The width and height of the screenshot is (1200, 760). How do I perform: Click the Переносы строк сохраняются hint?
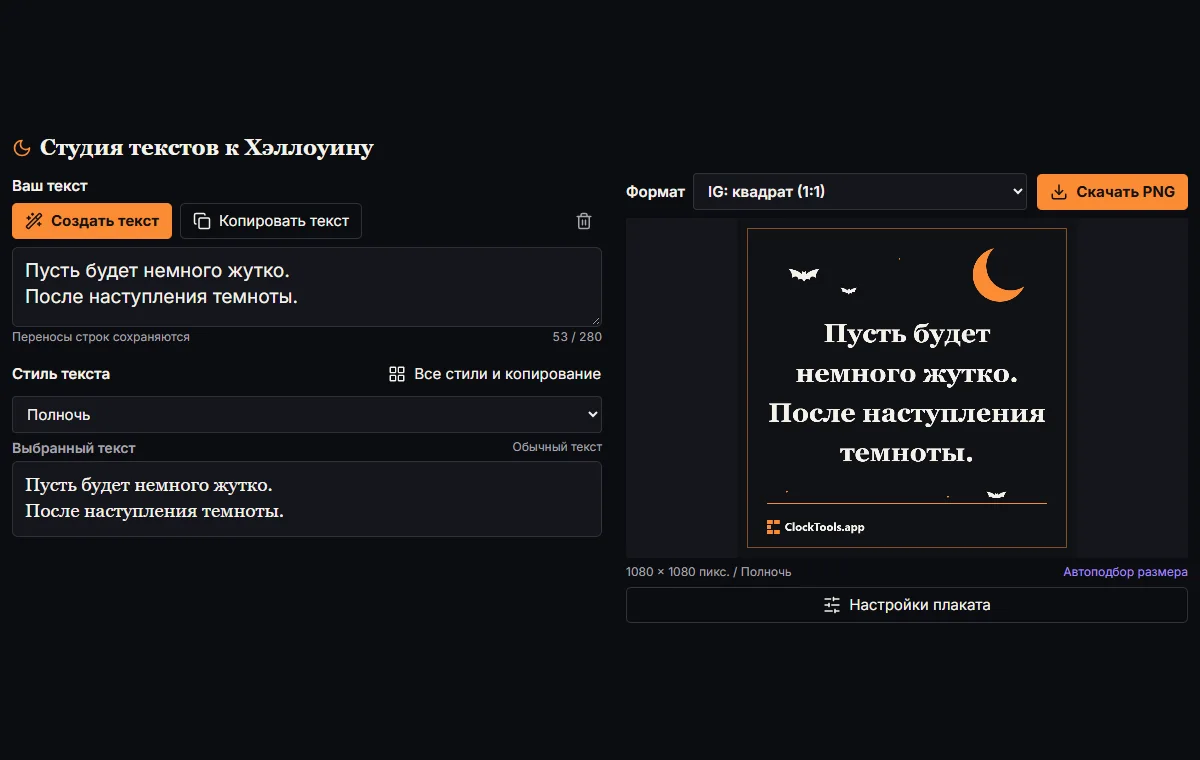(x=101, y=337)
